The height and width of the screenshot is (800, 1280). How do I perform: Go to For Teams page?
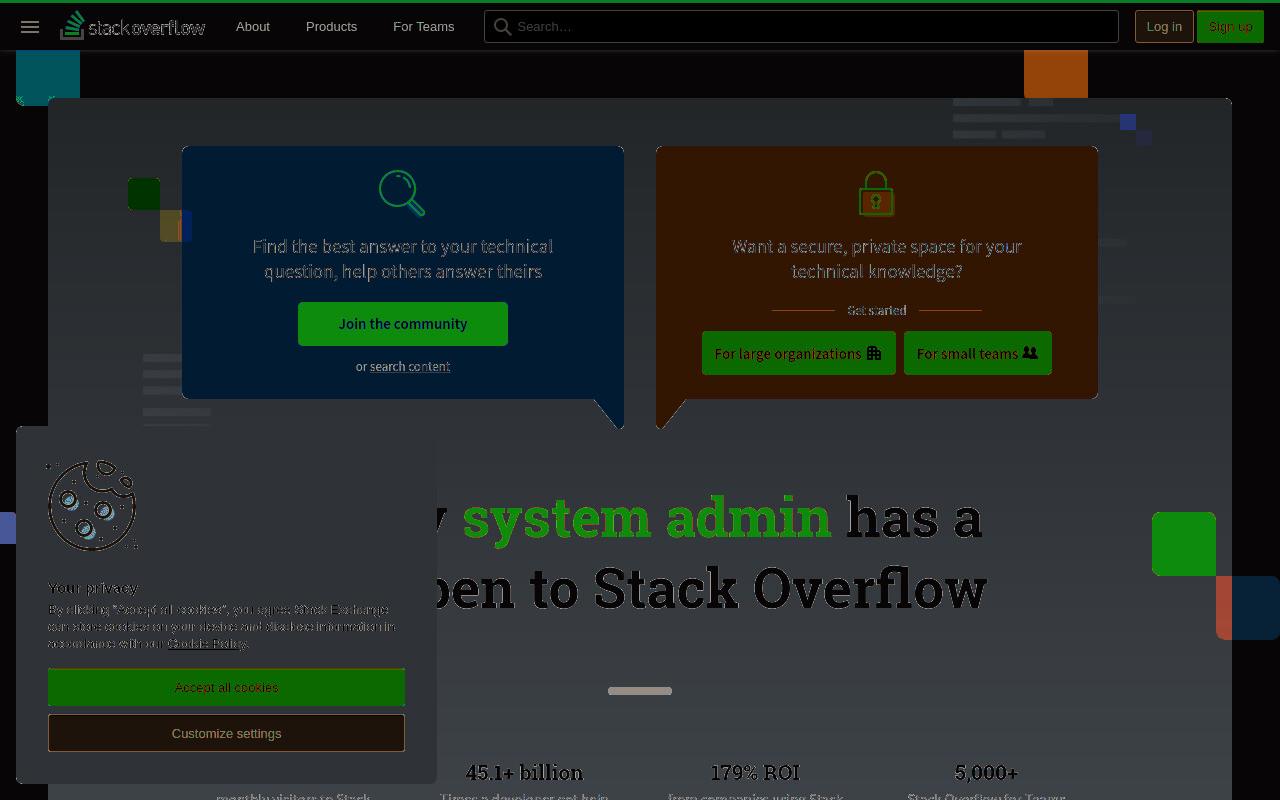424,27
